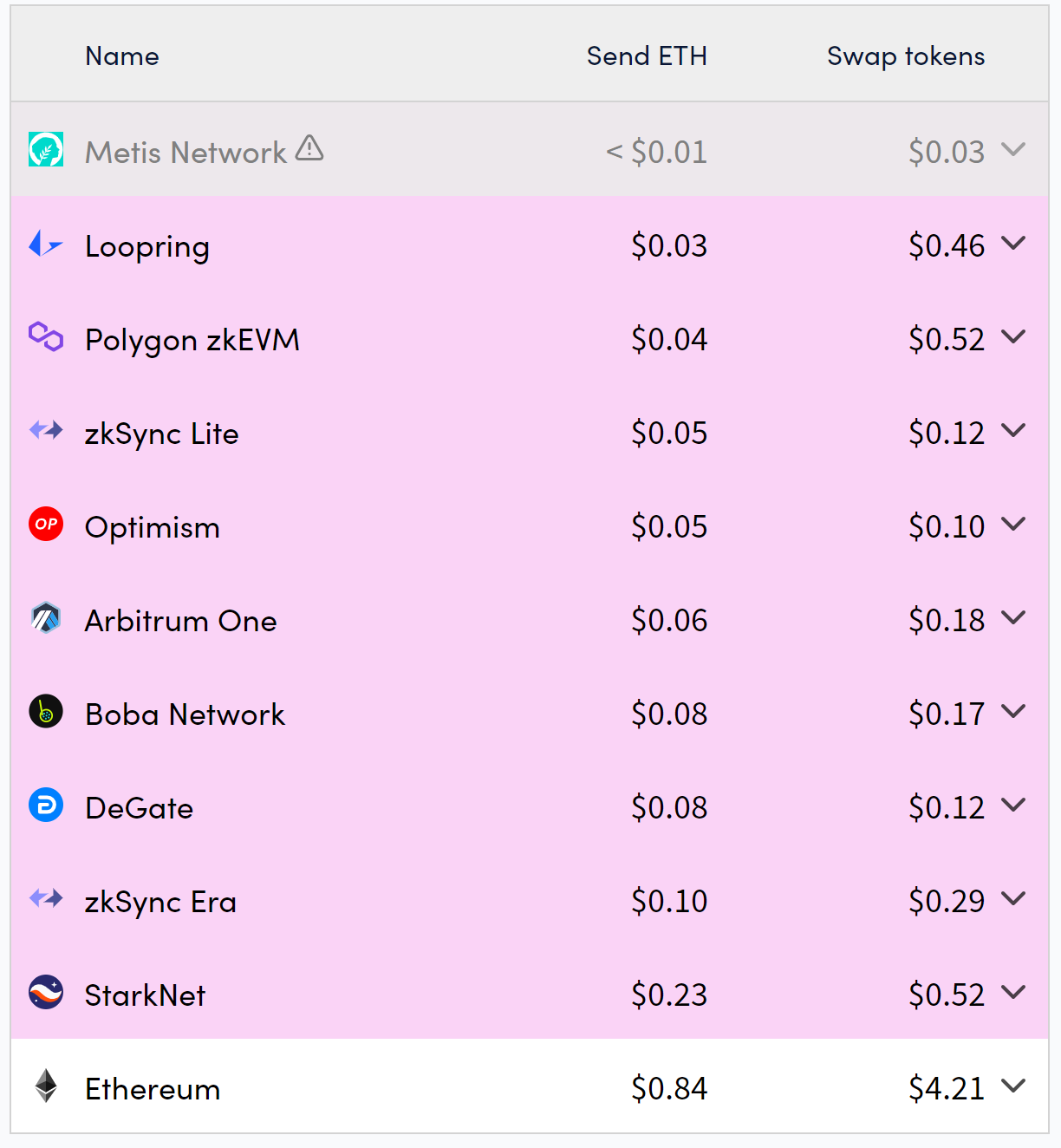Expand the Metis Network row chevron
Screen dimensions: 1061x1148
[1013, 149]
